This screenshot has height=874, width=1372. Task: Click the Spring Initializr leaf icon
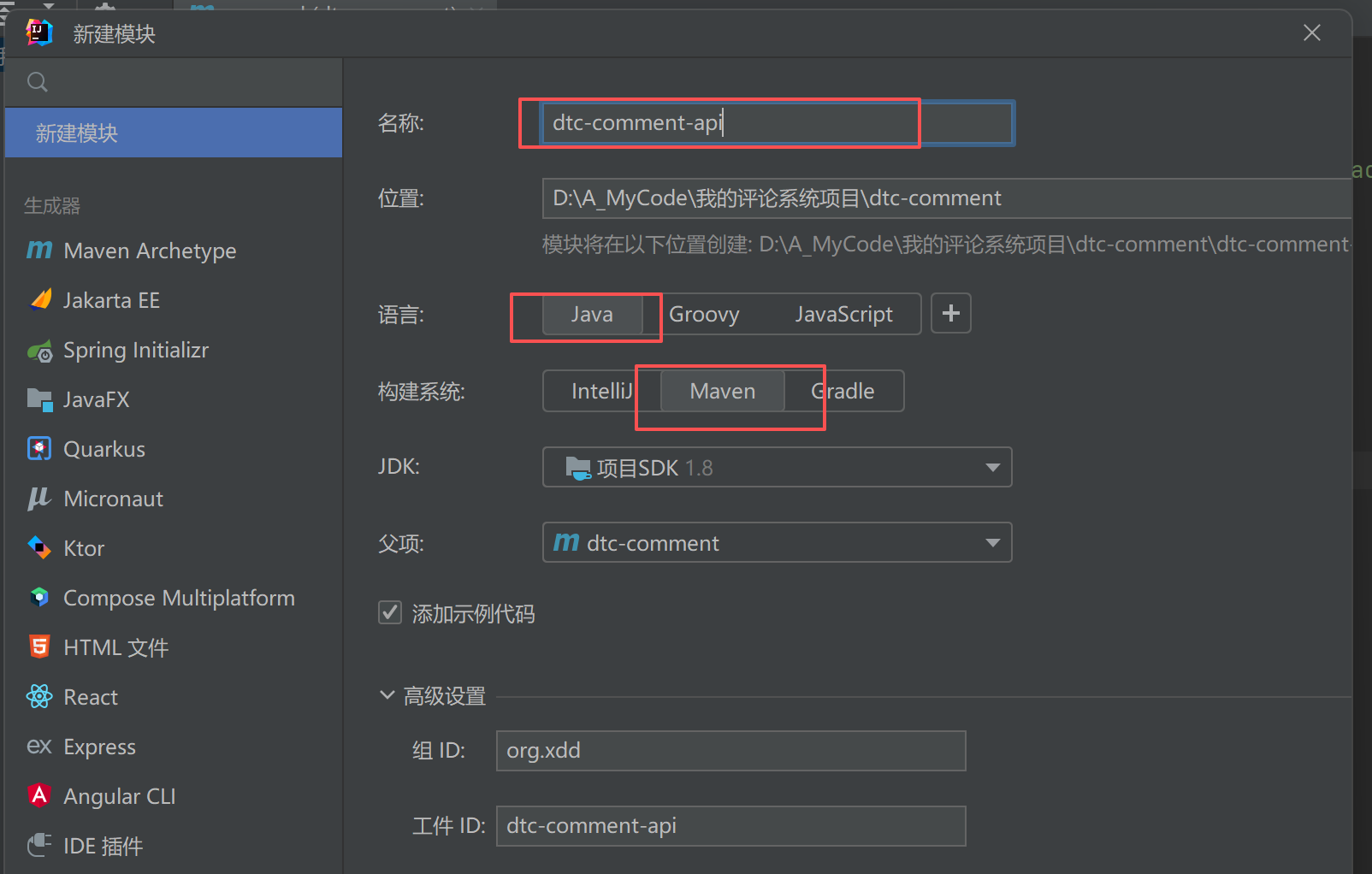39,351
